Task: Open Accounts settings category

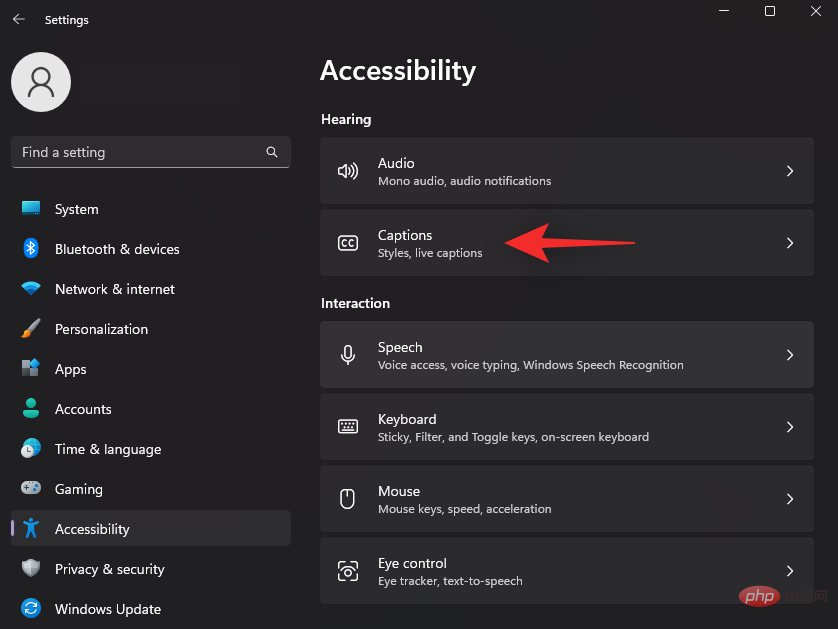Action: (151, 409)
